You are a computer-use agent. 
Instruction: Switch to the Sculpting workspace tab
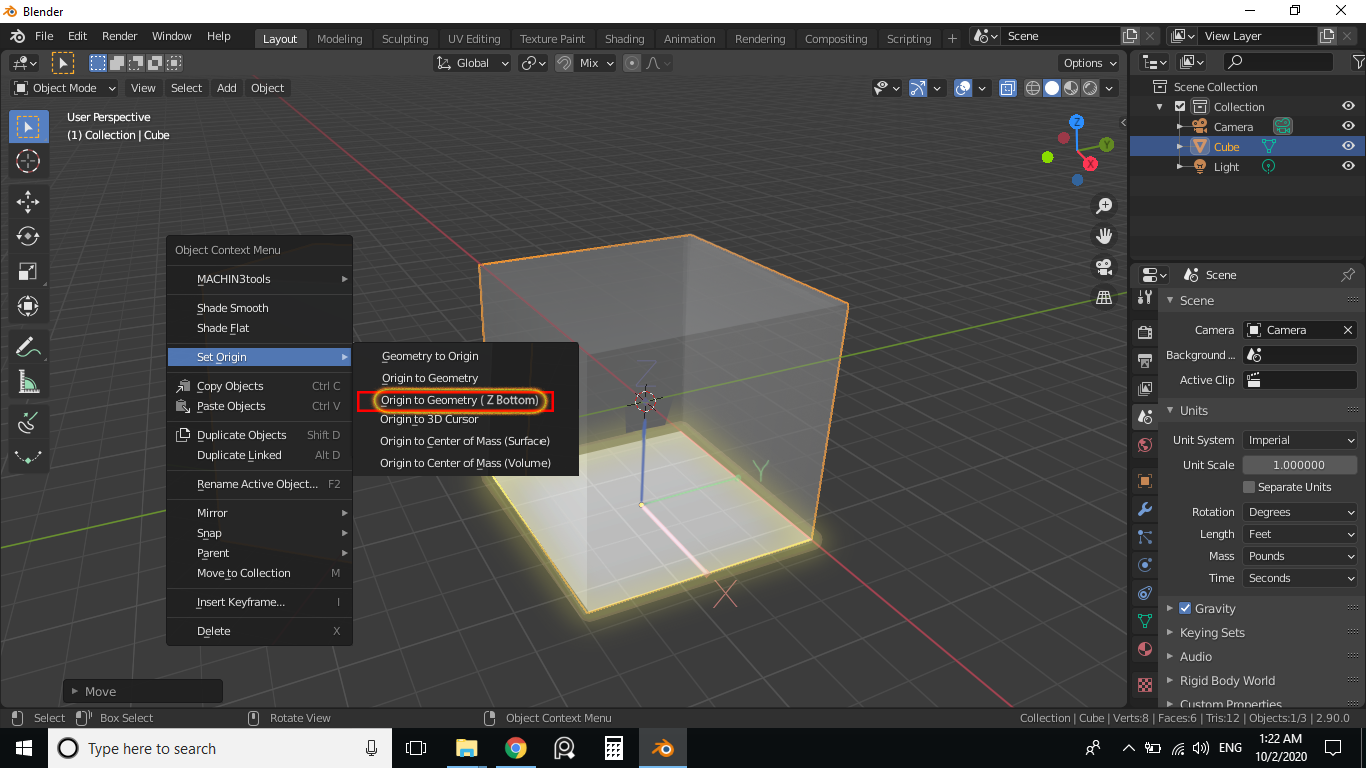click(x=405, y=39)
